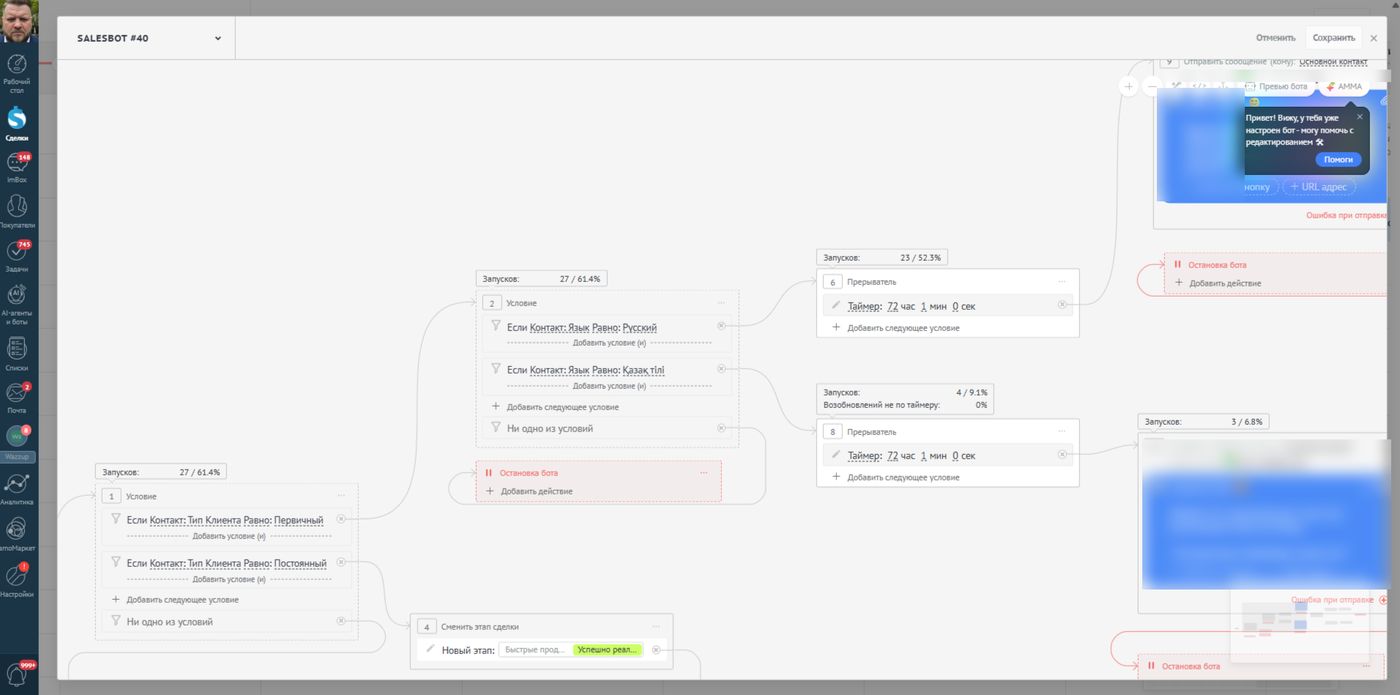Open the Покупатели section
The height and width of the screenshot is (695, 1400).
pos(17,211)
